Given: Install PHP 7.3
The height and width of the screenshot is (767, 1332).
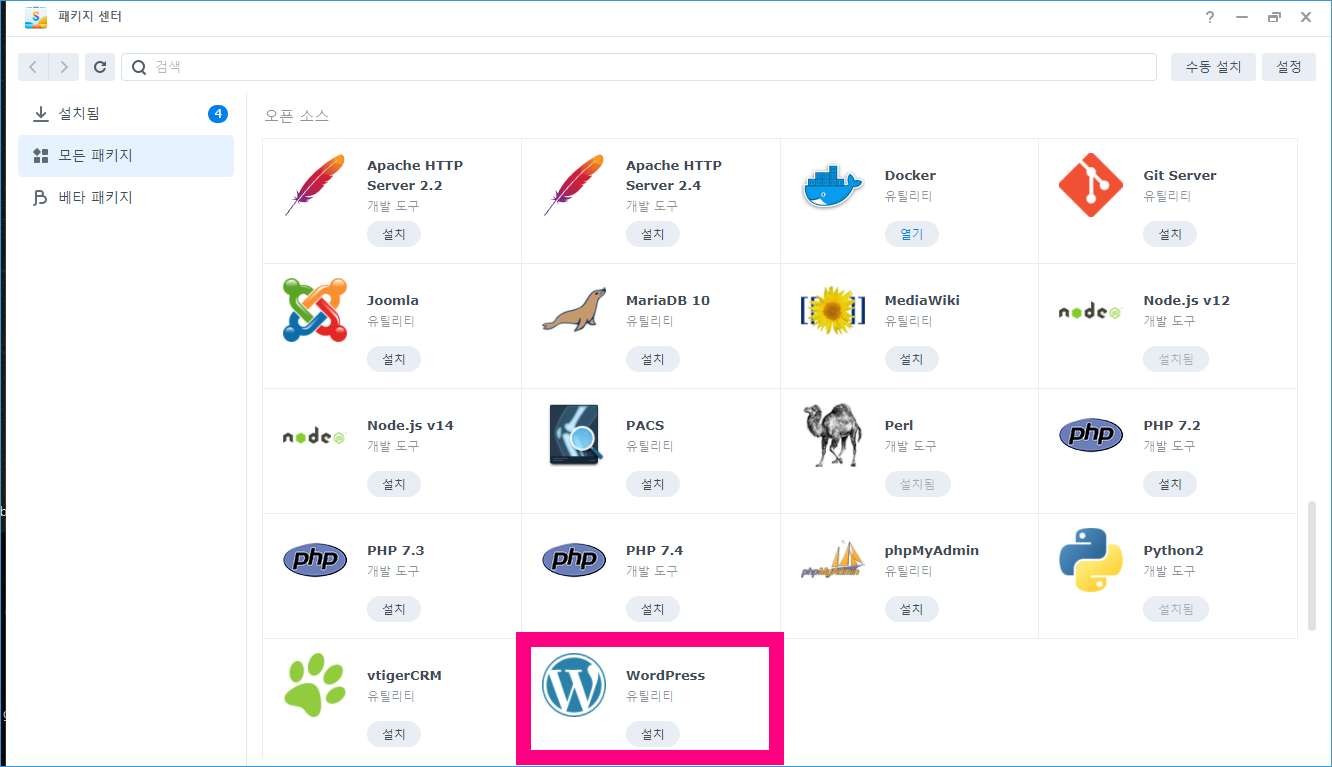Looking at the screenshot, I should 394,609.
